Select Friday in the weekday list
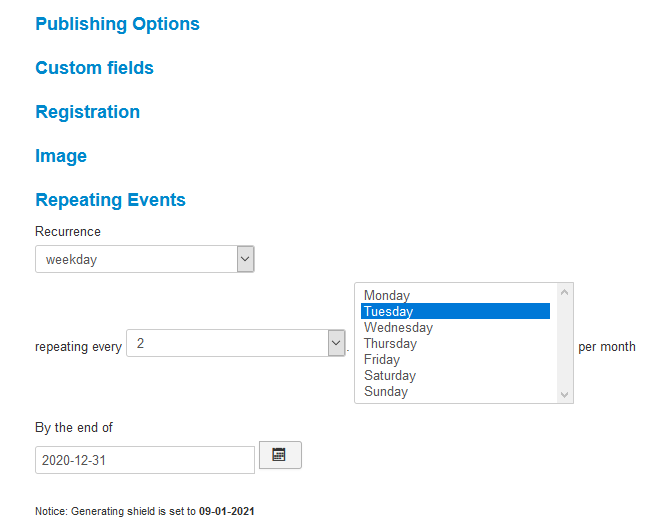 point(455,359)
